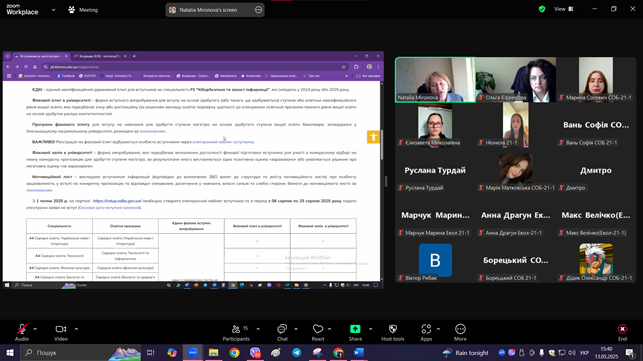Select Natalia Mironova's video thumbnail

coord(436,80)
